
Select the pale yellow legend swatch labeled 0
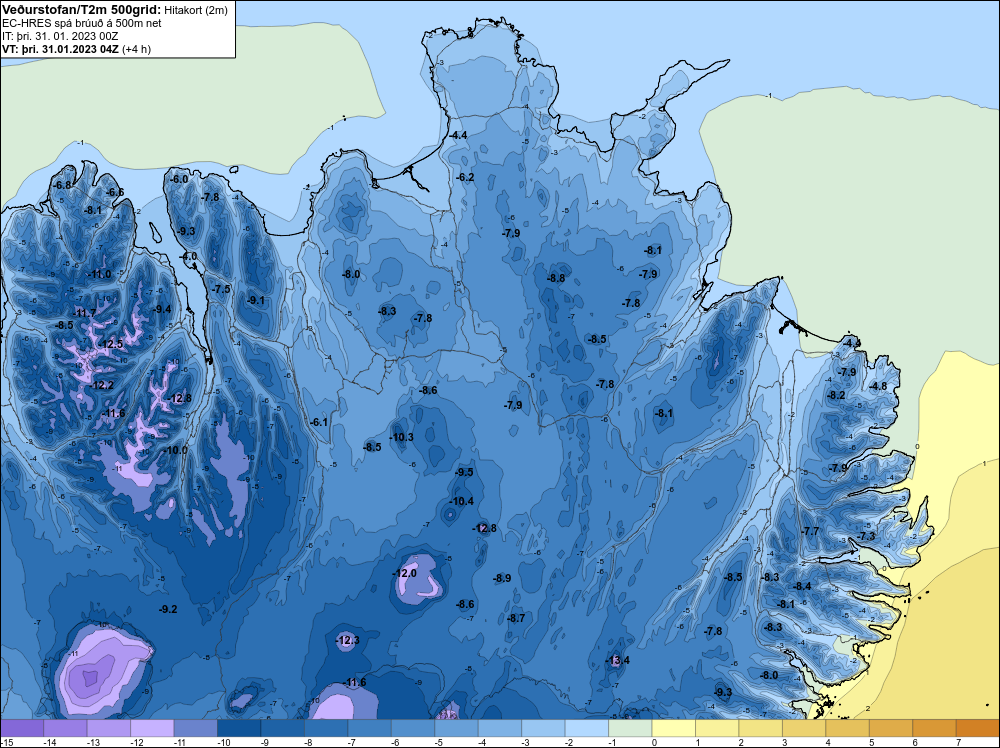pyautogui.click(x=673, y=728)
